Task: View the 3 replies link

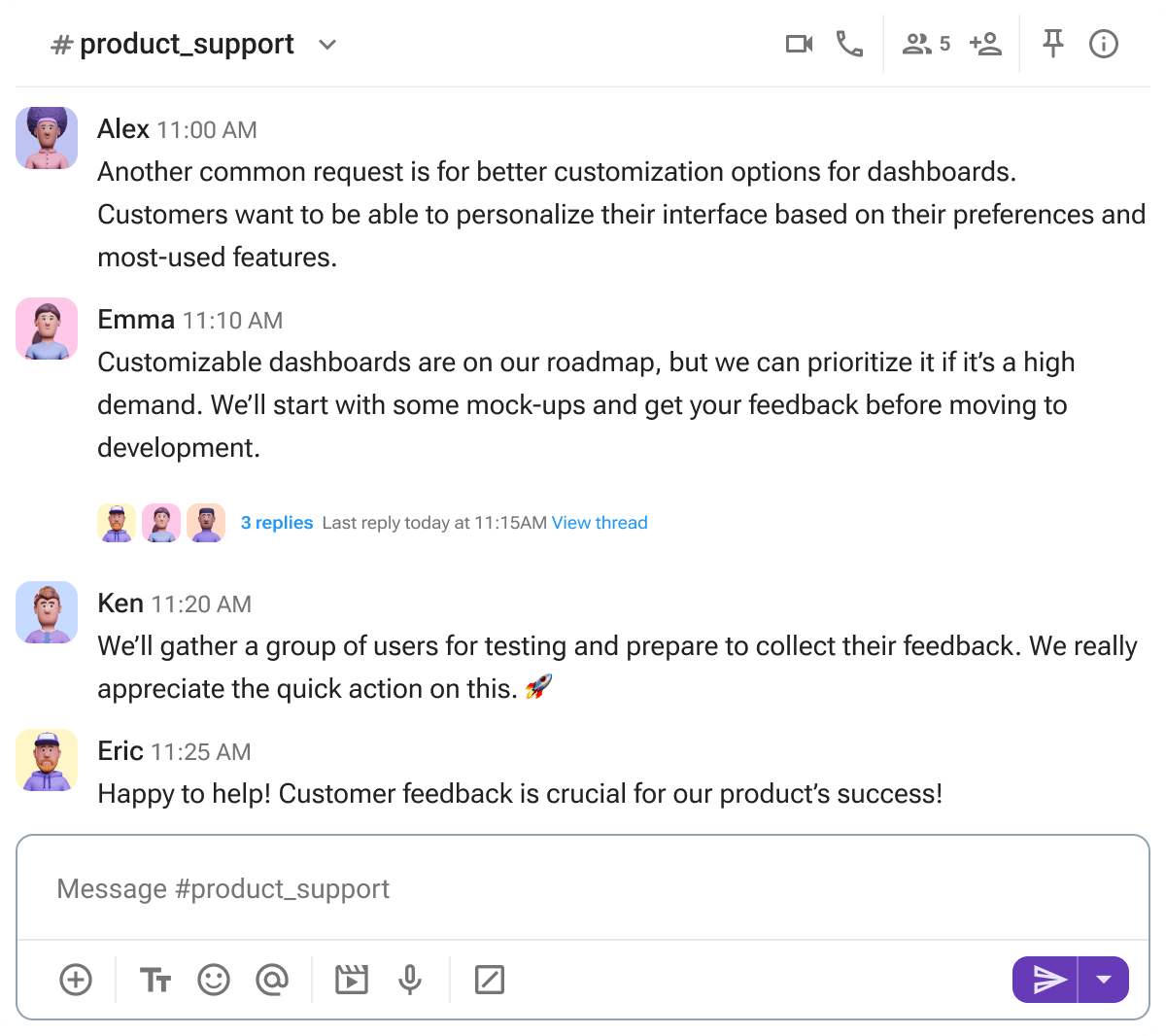Action: 276,523
